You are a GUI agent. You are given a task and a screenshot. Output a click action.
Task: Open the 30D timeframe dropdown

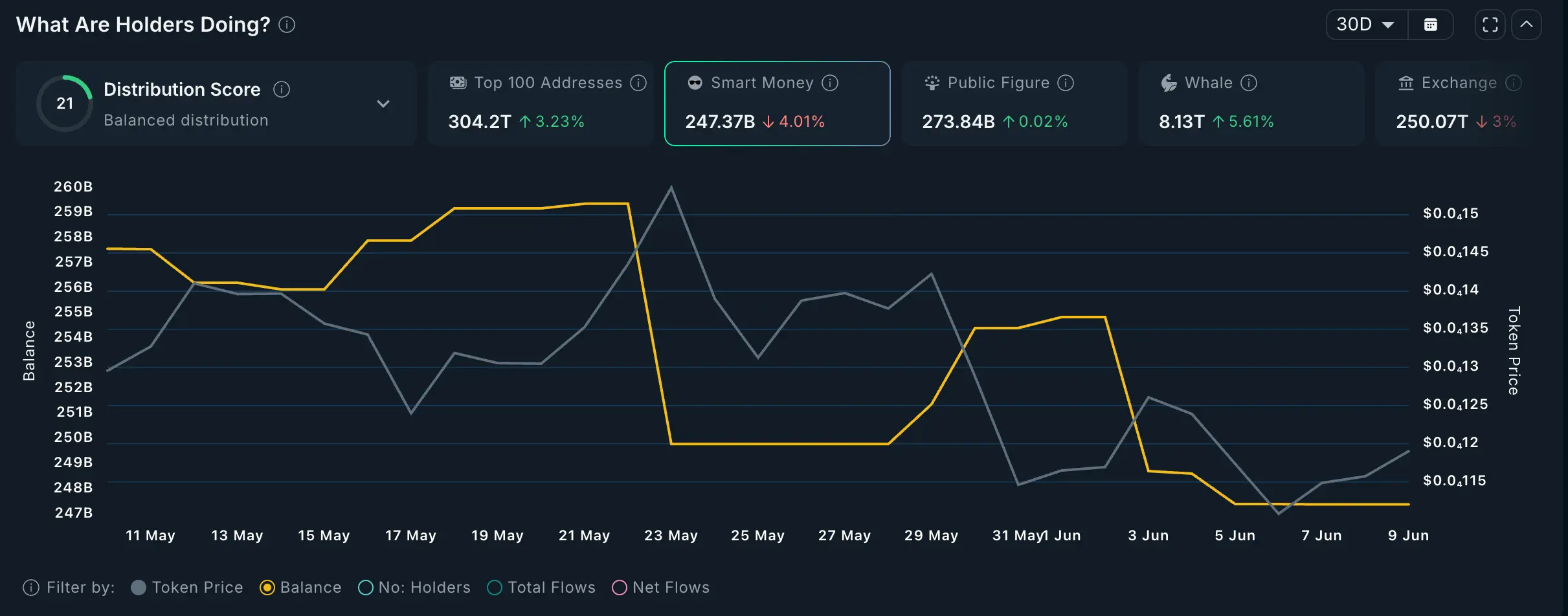[1365, 24]
